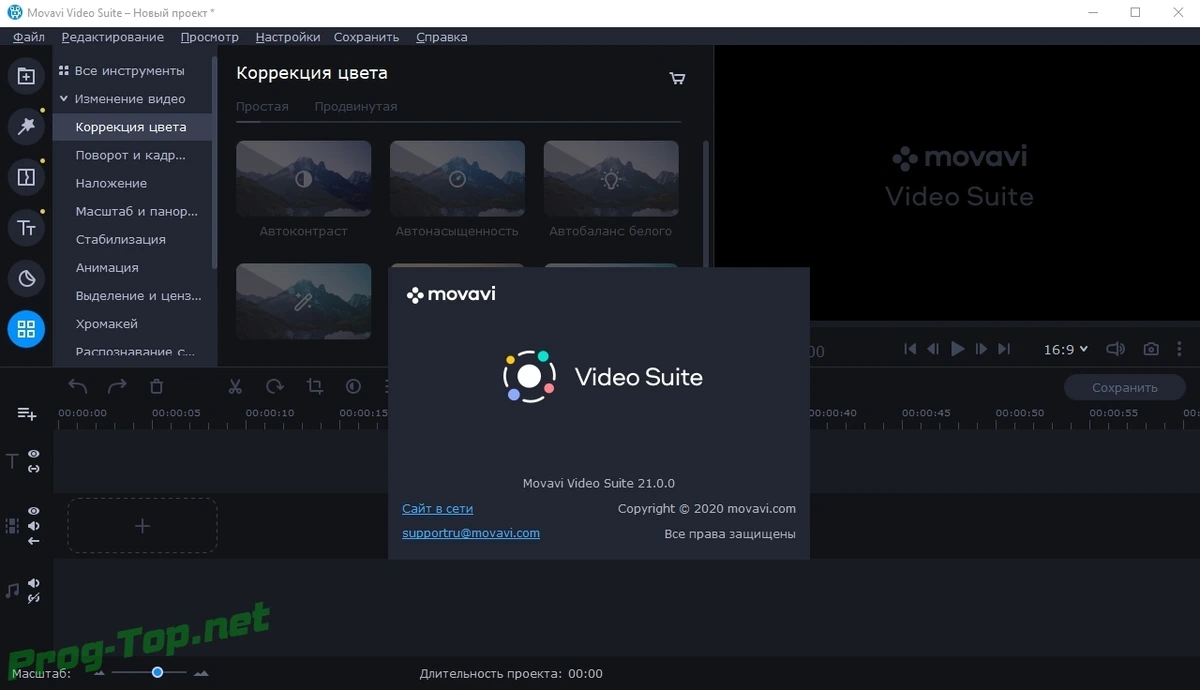
Task: Select Поворот и кадр... tool
Action: coord(131,155)
